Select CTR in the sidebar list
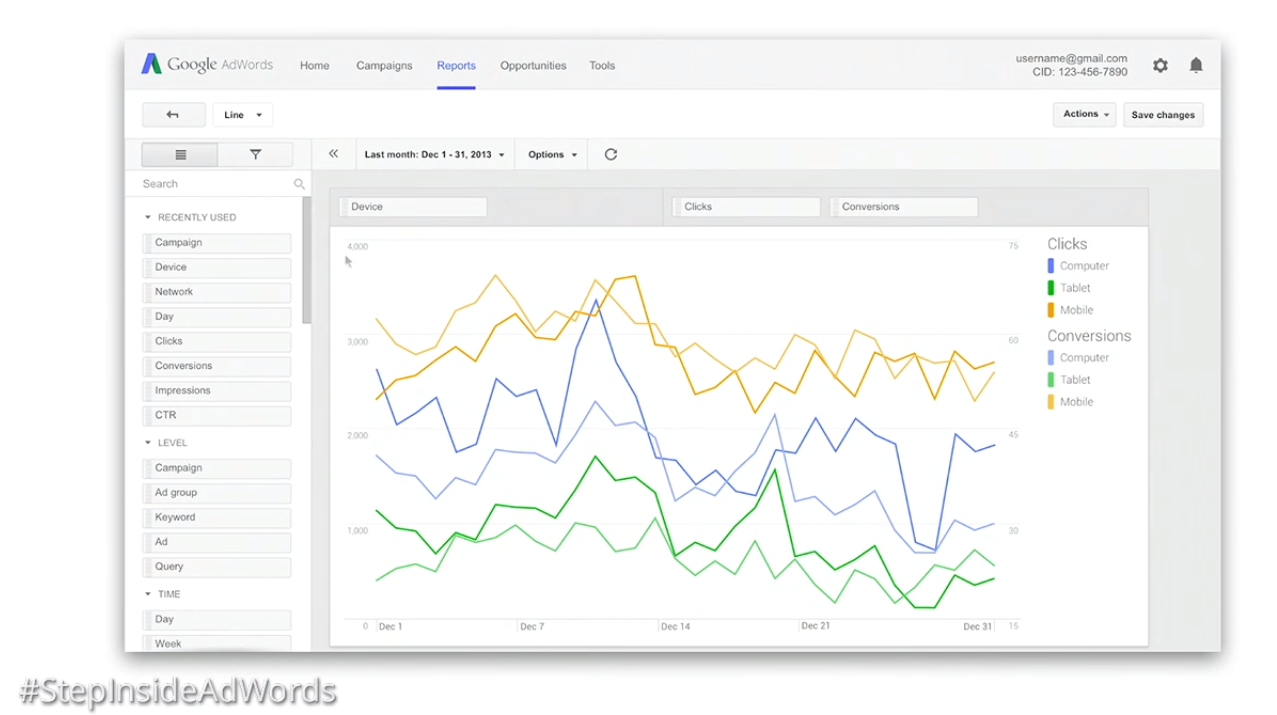 point(217,416)
